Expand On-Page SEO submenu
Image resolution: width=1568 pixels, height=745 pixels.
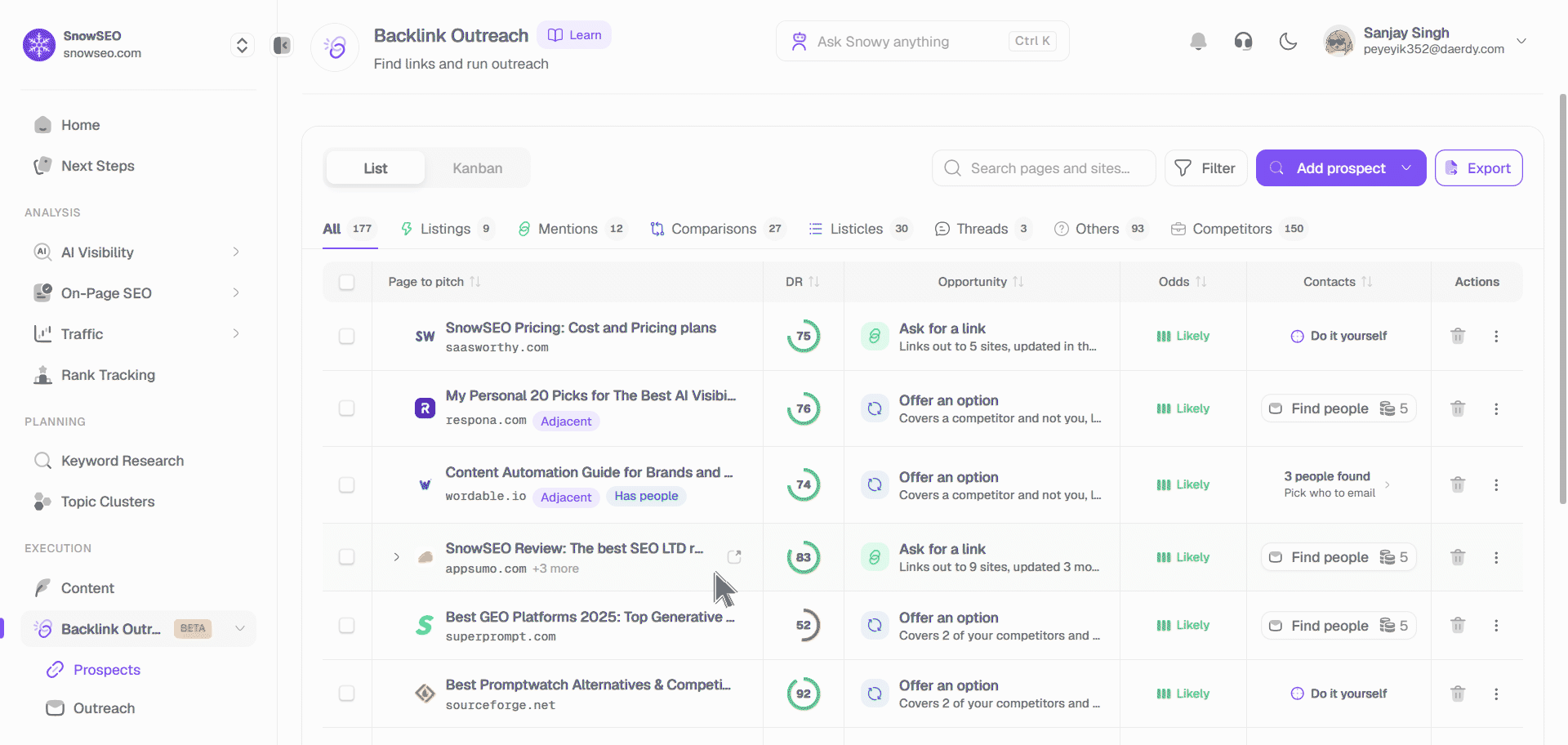pyautogui.click(x=236, y=292)
